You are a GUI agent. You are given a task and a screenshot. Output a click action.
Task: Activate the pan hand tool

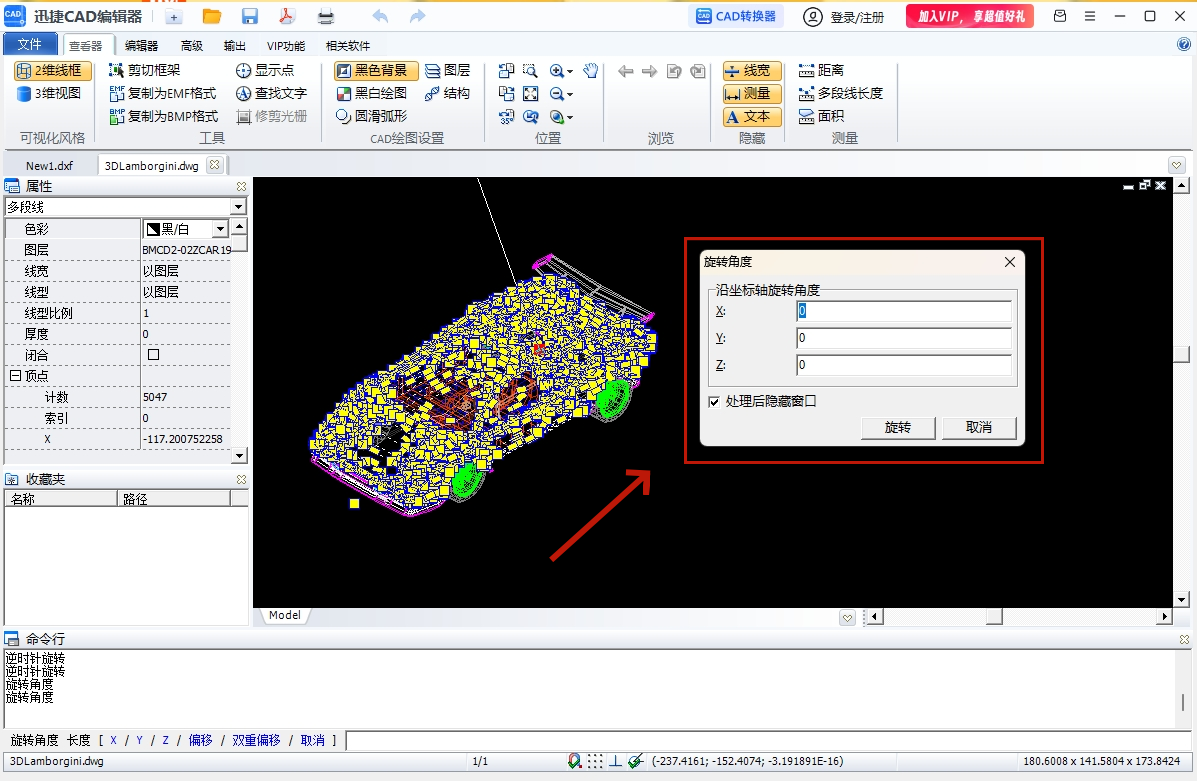(590, 71)
